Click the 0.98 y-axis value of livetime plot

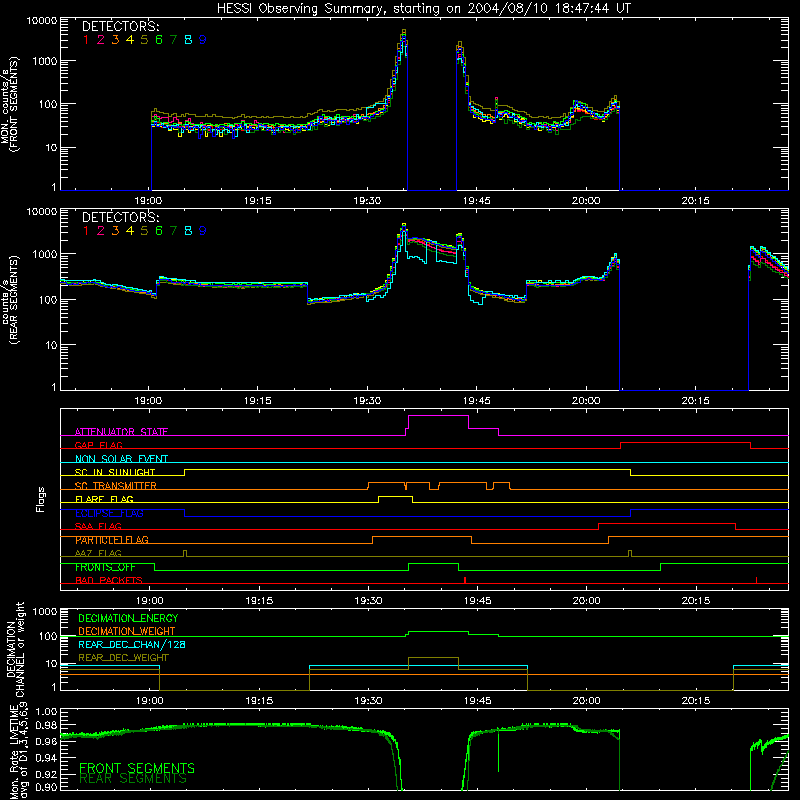pyautogui.click(x=46, y=725)
